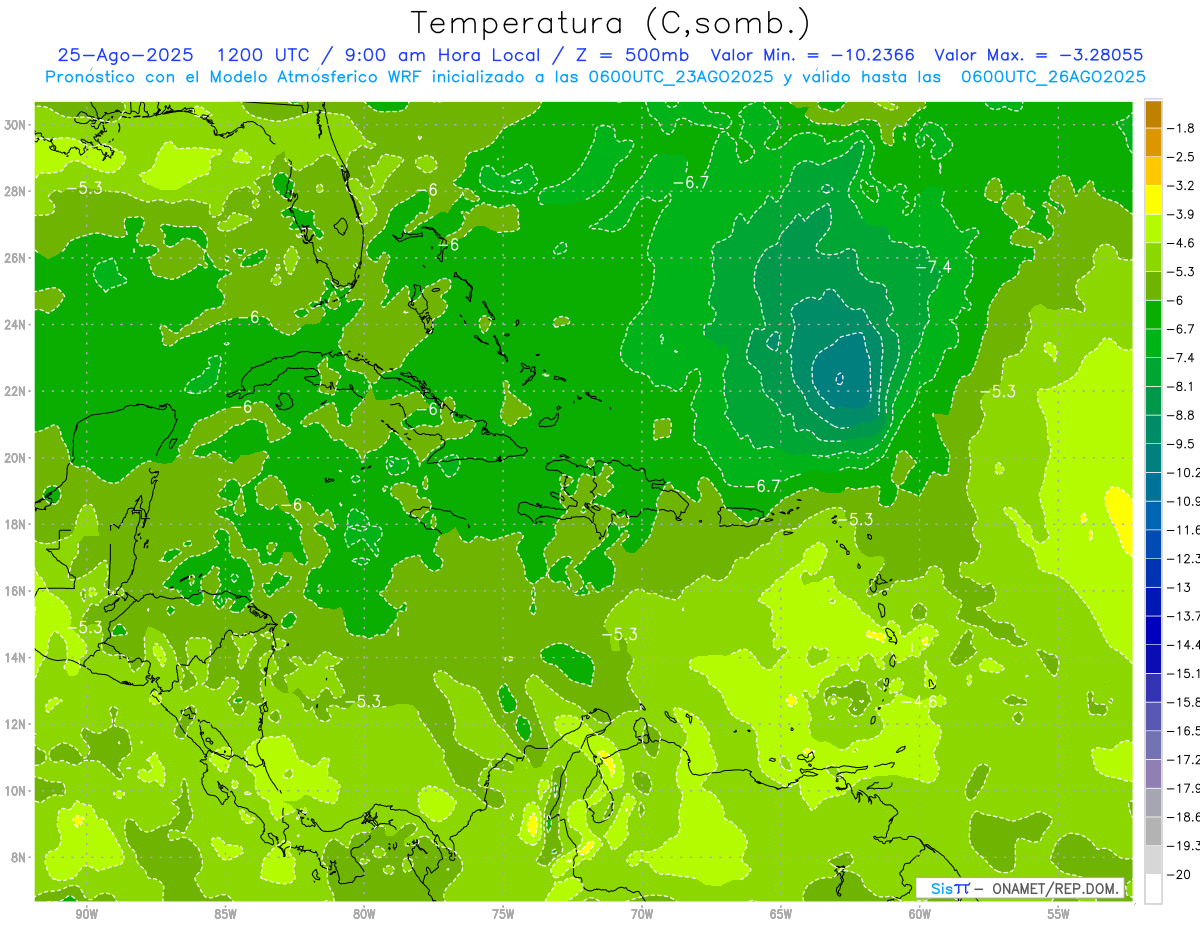Click the "16N" latitude axis label

click(x=14, y=591)
